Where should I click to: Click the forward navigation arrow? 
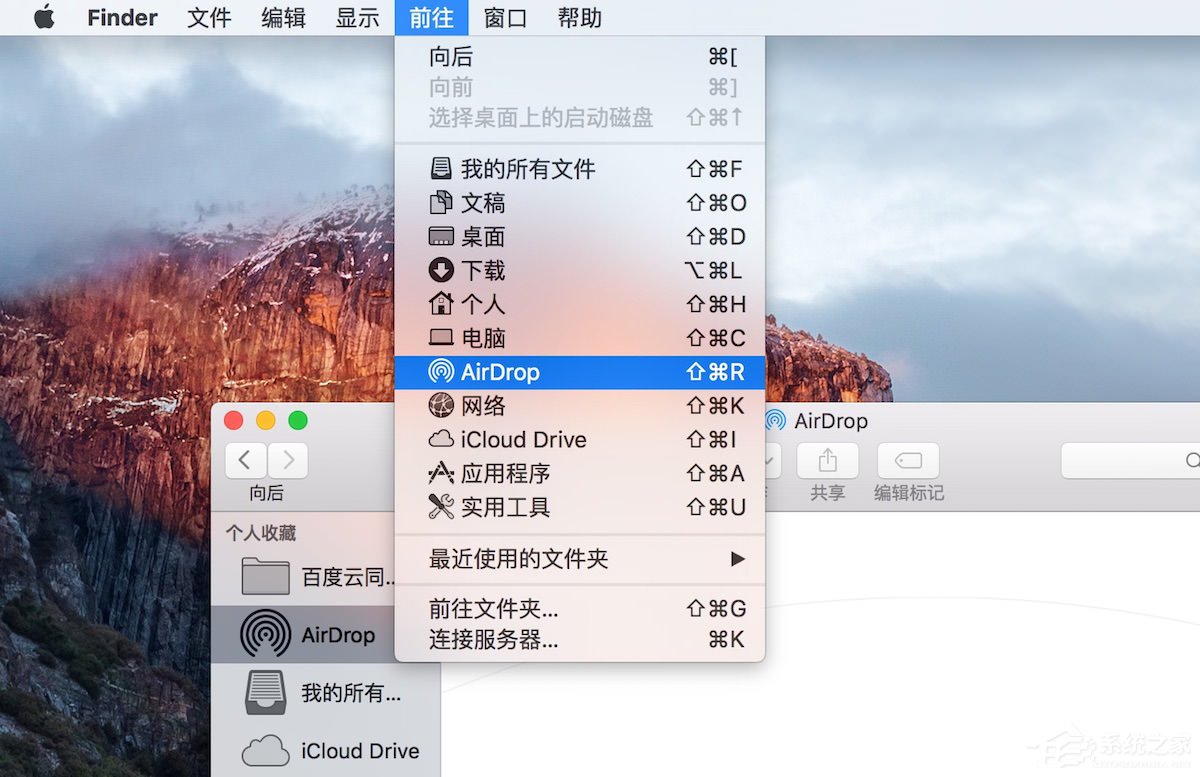[286, 459]
